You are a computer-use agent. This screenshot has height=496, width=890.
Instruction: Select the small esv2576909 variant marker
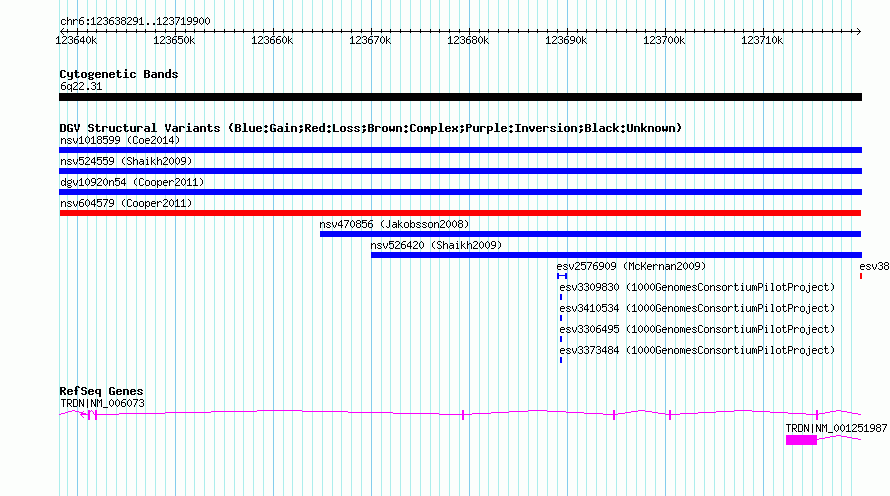(562, 276)
